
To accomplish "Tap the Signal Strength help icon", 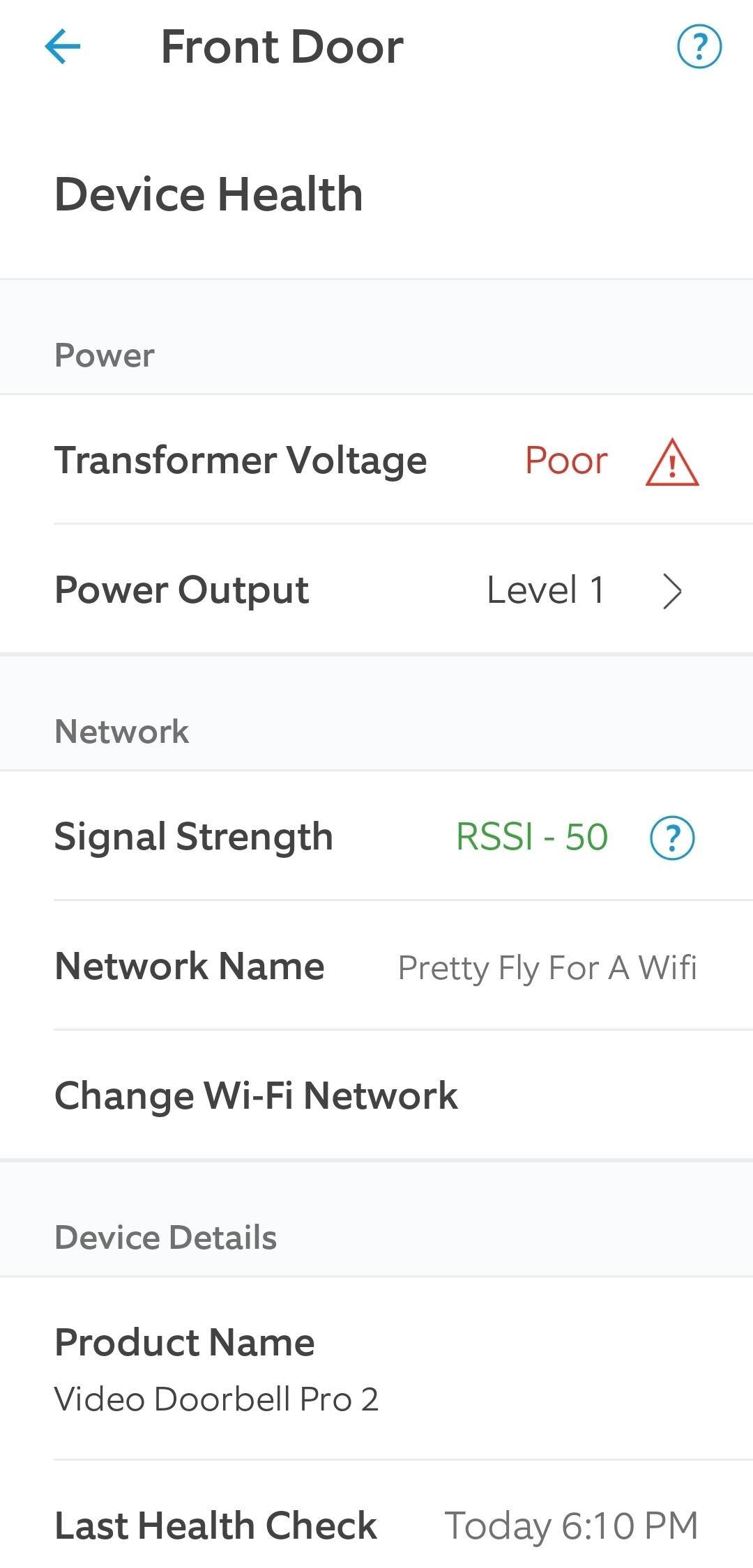I will click(x=672, y=837).
